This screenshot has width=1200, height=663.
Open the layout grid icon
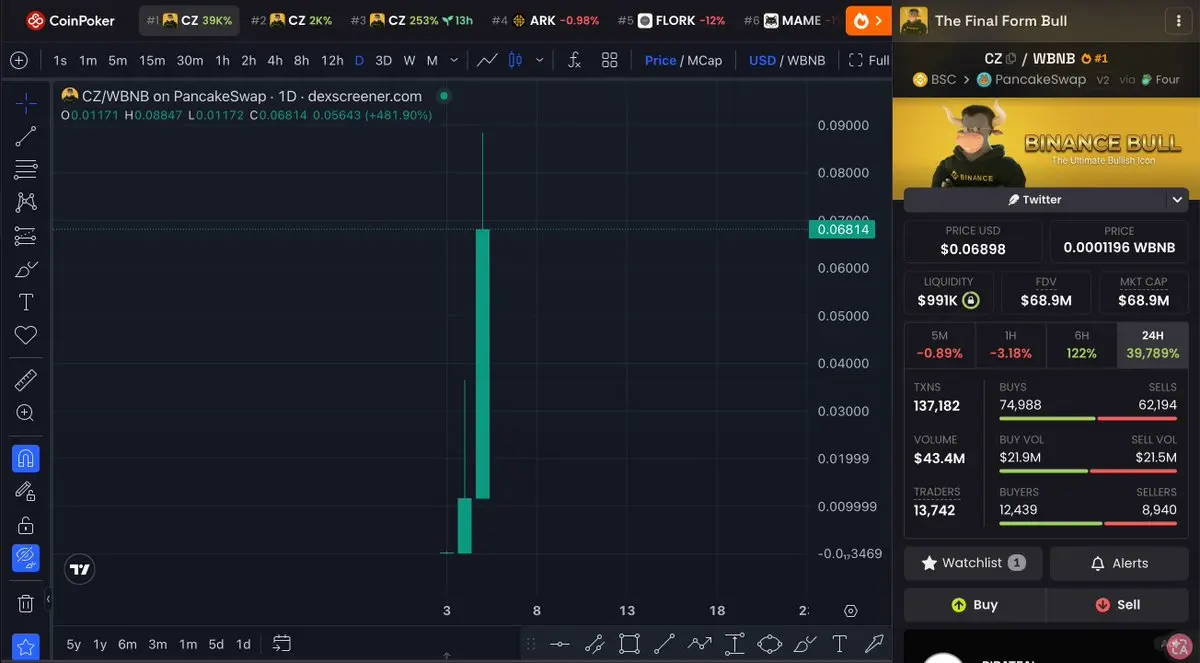click(610, 60)
